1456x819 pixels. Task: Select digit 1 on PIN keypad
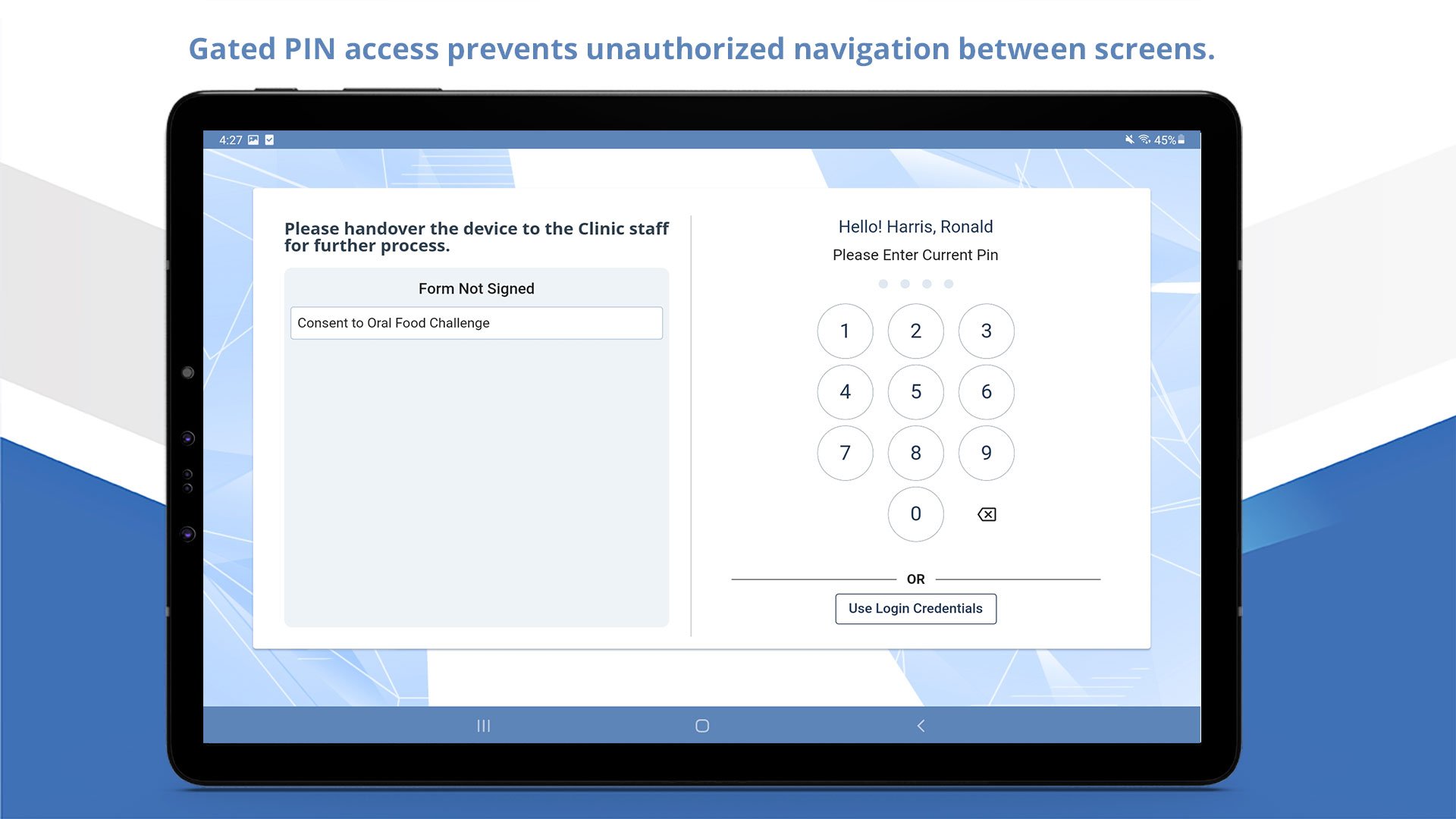point(844,330)
